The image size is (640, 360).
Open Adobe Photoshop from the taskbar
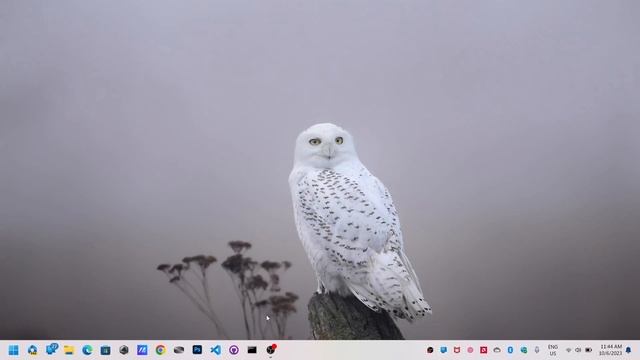pyautogui.click(x=197, y=350)
